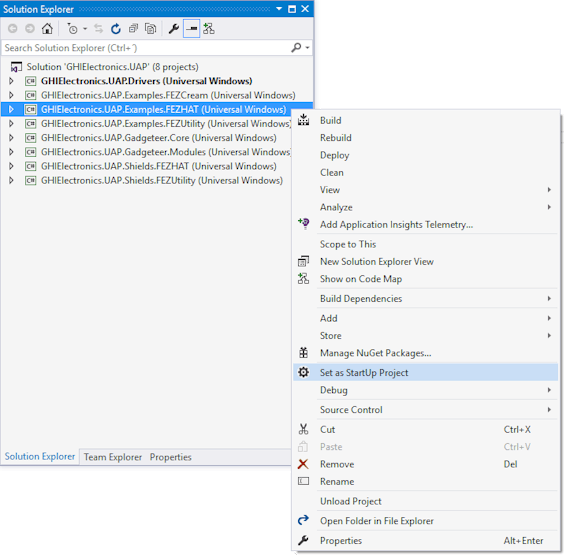This screenshot has height=555, width=564.
Task: Expand the Examples.FEZUtility project node
Action: pos(11,123)
